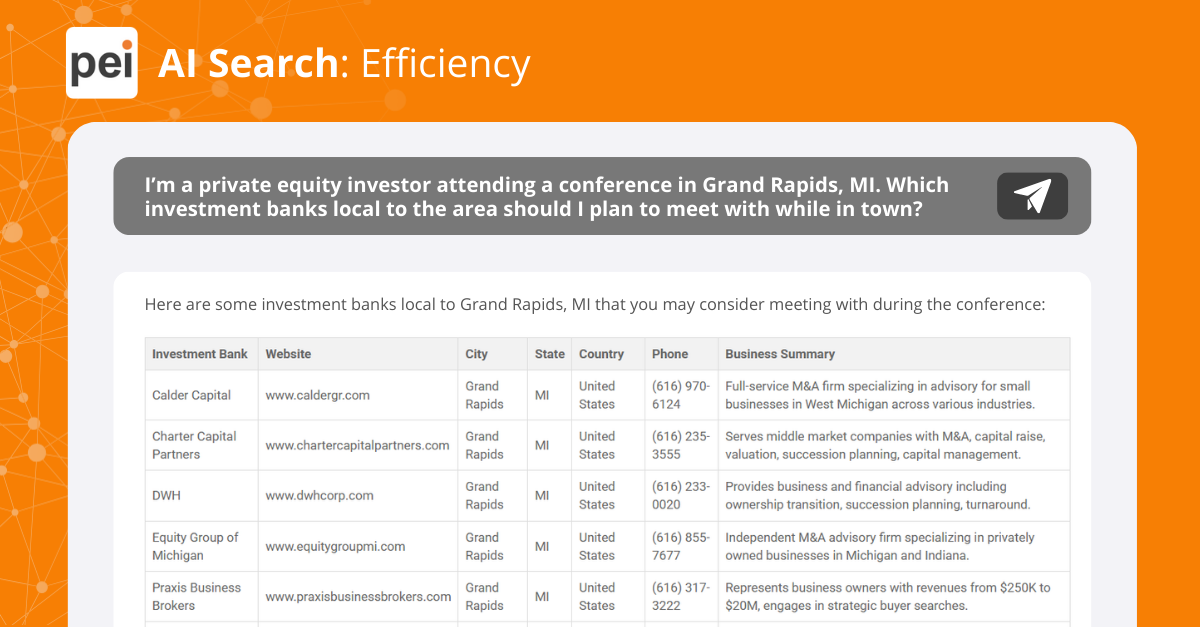
Task: Click the paper plane send button
Action: point(1032,196)
